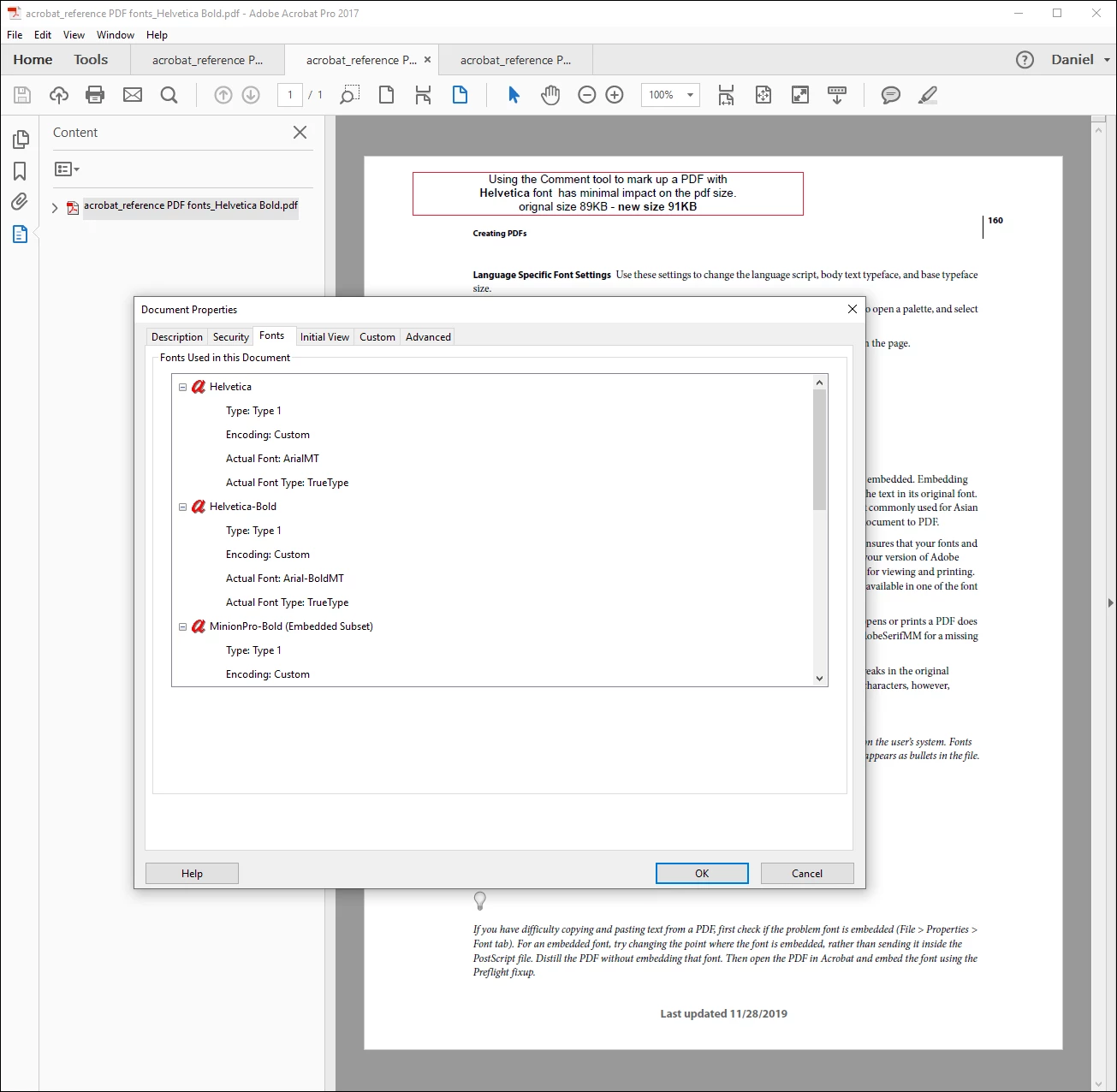Click the font list scrollbar thumb
This screenshot has height=1092, width=1117.
click(819, 450)
